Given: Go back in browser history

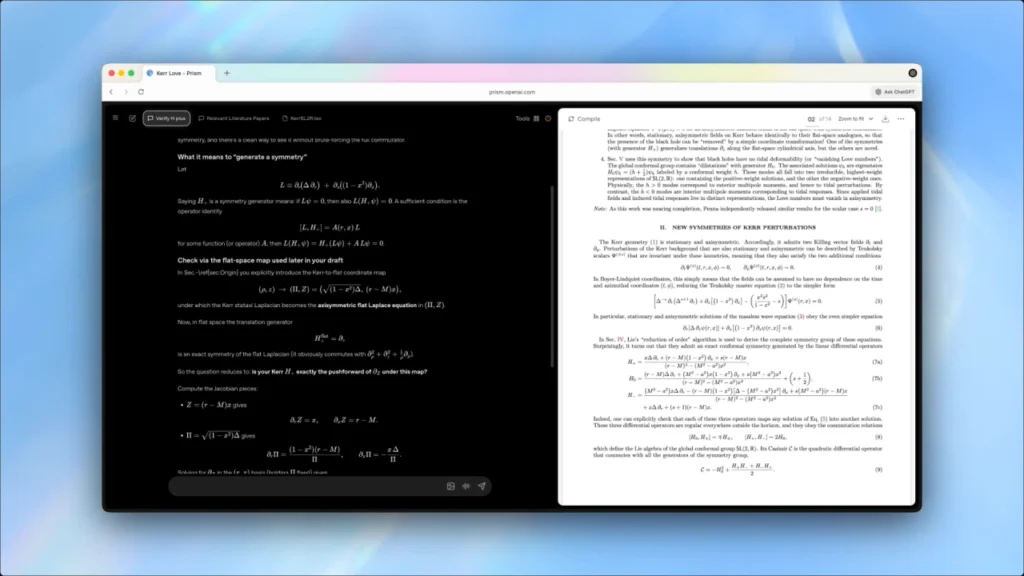Looking at the screenshot, I should (112, 91).
